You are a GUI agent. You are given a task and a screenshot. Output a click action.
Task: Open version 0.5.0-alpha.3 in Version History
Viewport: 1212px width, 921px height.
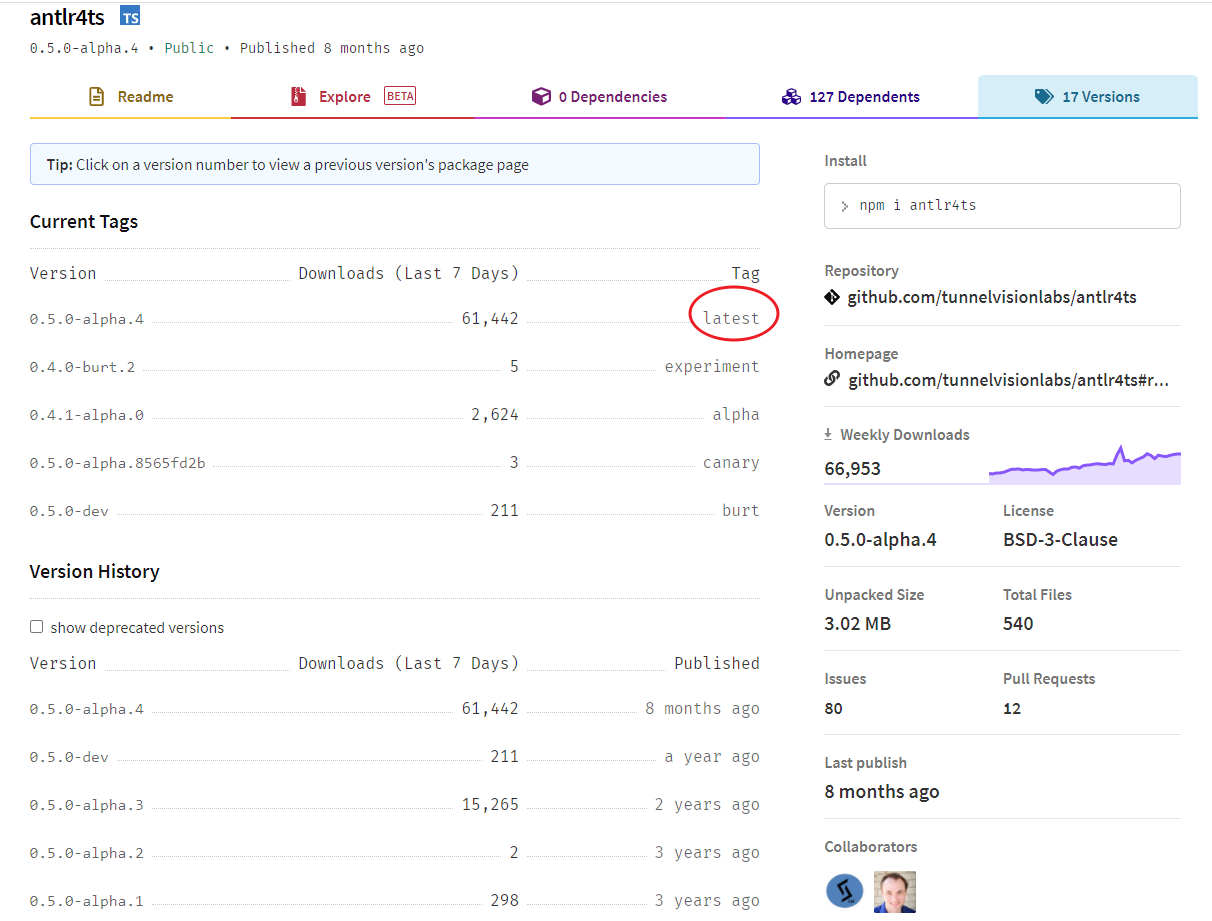tap(86, 805)
